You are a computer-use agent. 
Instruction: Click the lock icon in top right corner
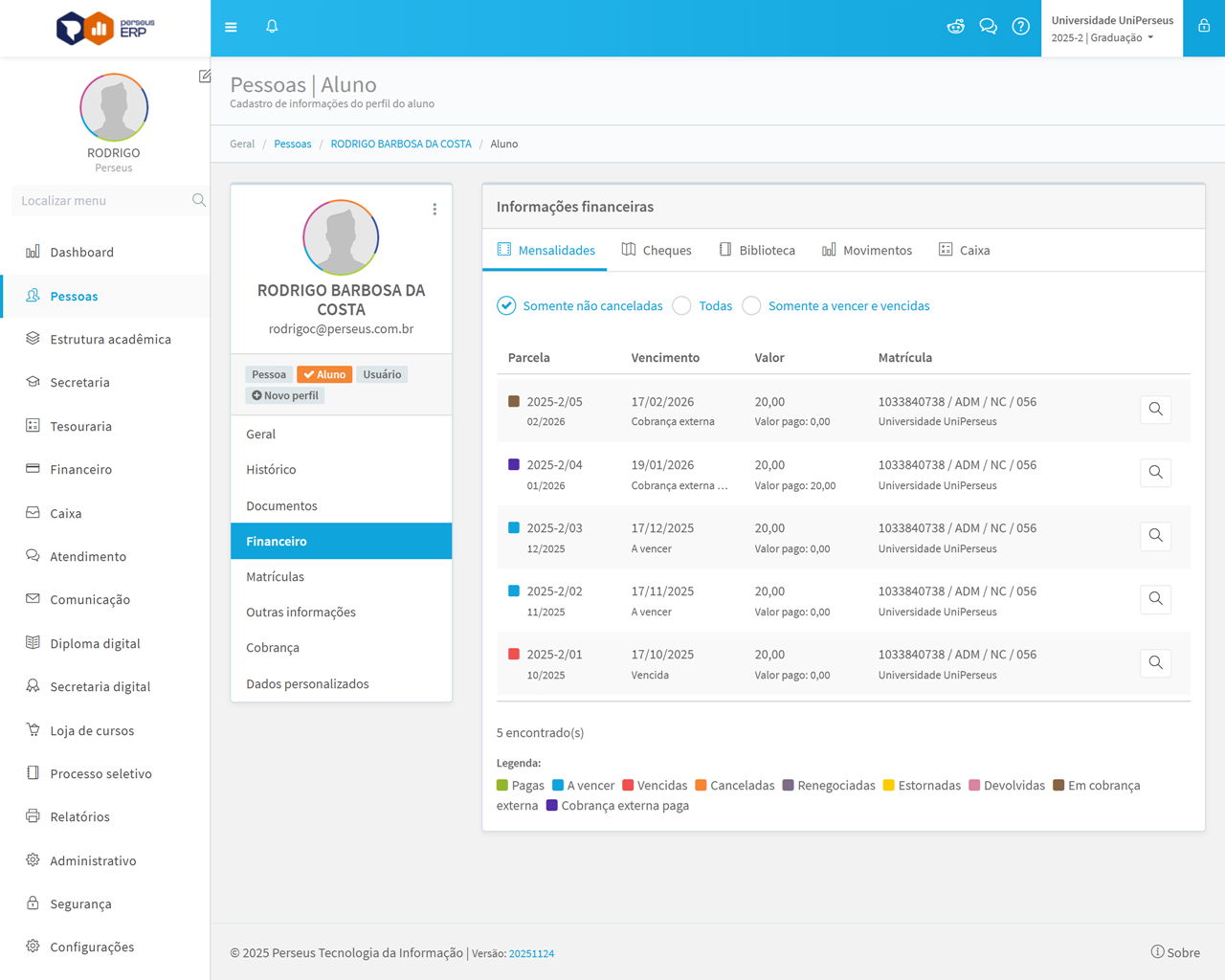[1204, 27]
